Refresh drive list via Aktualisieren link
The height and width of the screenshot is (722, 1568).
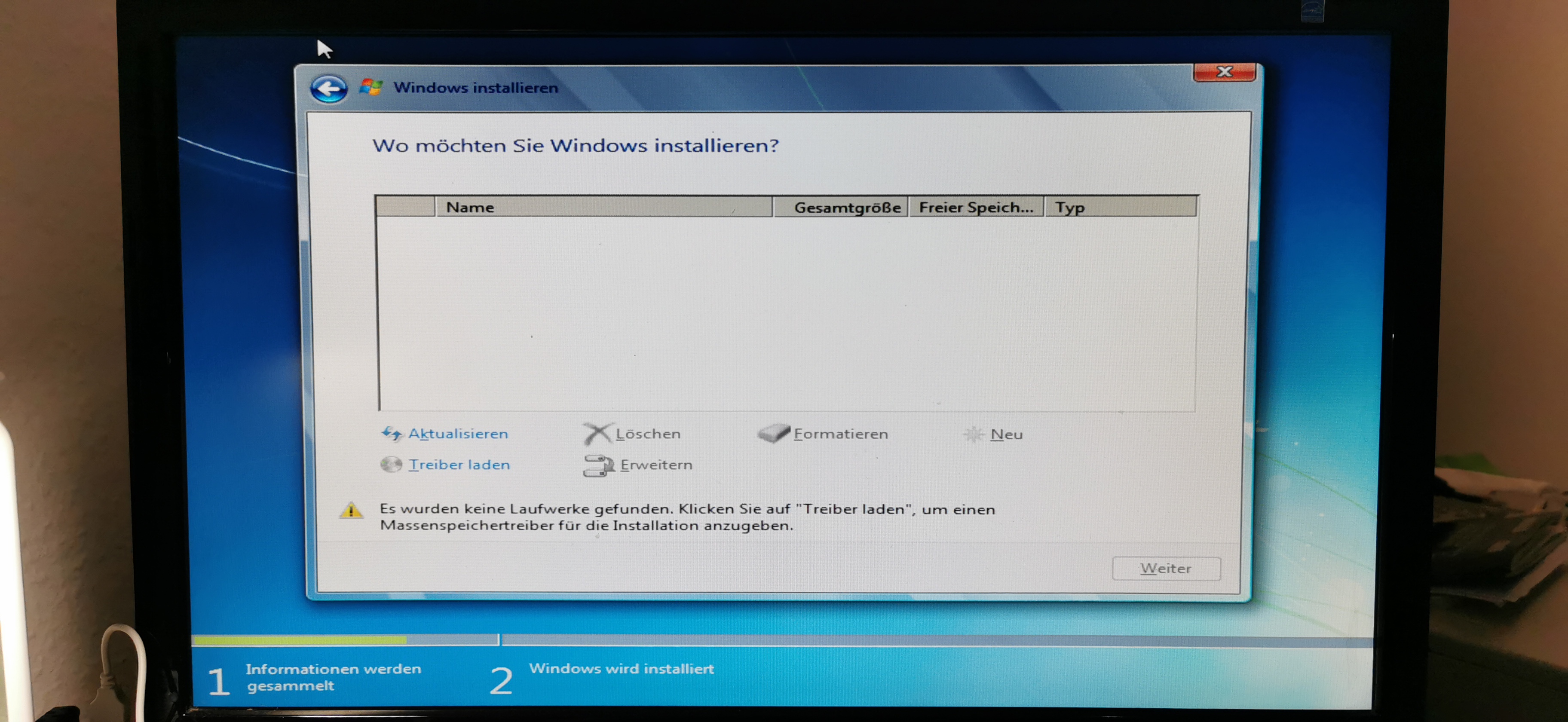coord(458,434)
